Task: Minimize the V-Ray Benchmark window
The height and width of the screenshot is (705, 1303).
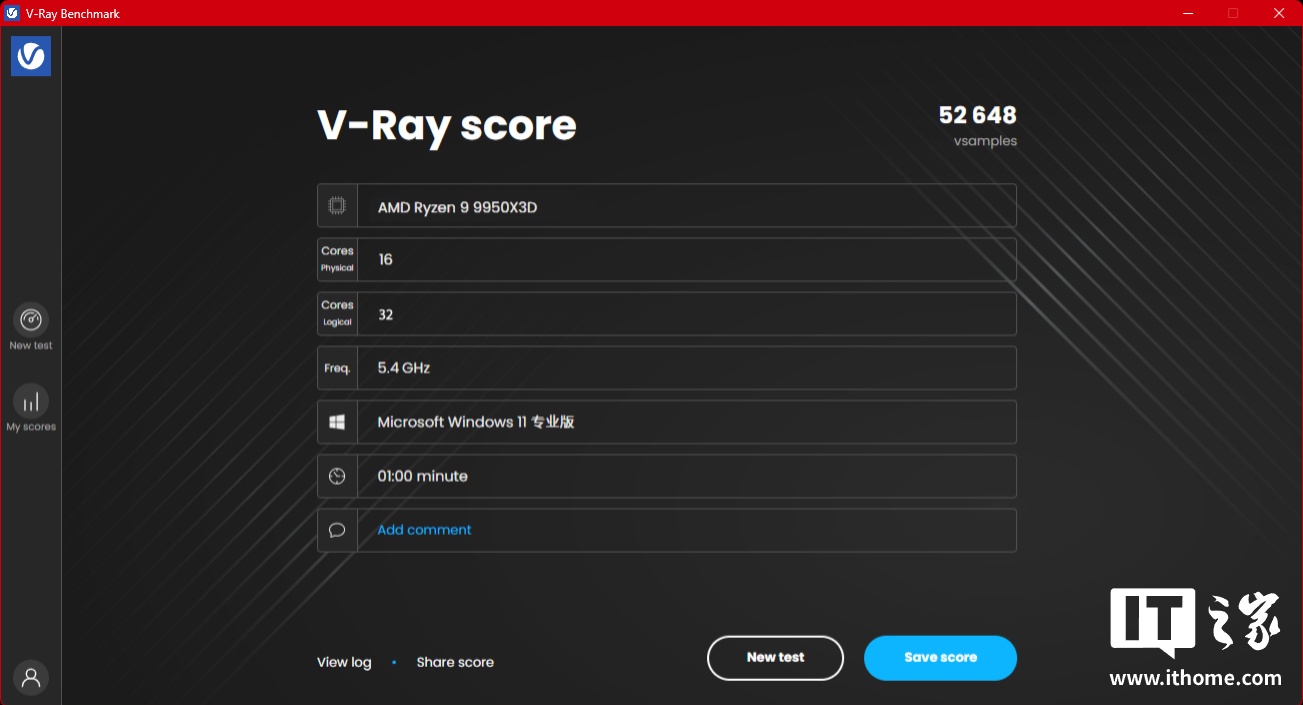Action: point(1188,13)
